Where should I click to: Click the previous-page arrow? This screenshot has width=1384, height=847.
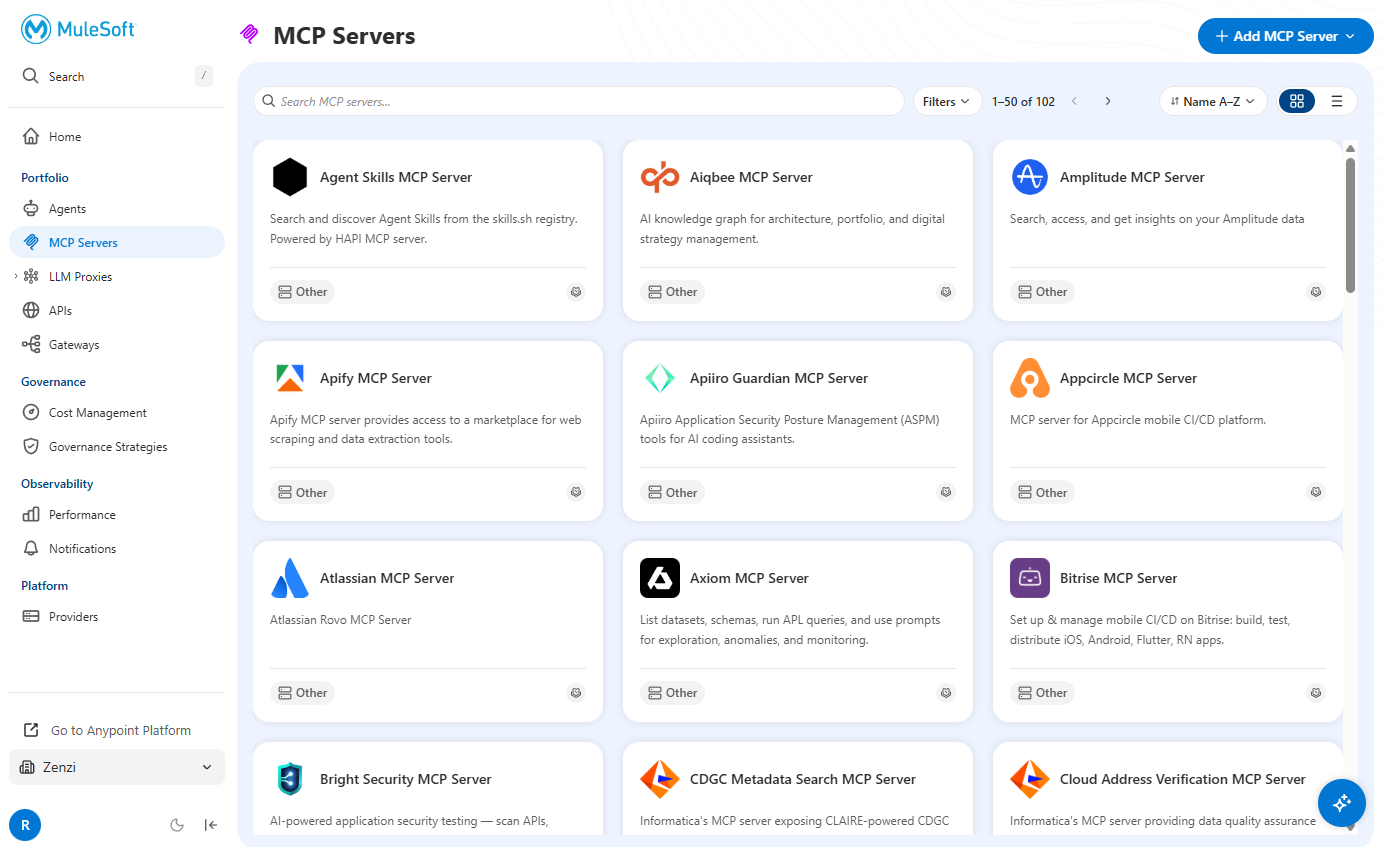coord(1075,101)
